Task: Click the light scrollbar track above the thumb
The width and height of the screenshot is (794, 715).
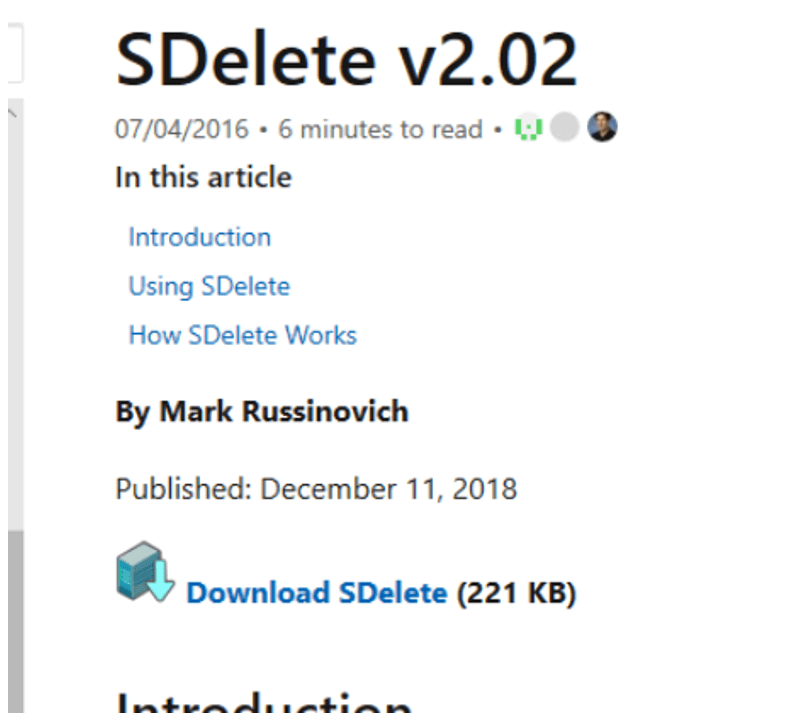Action: (14, 320)
